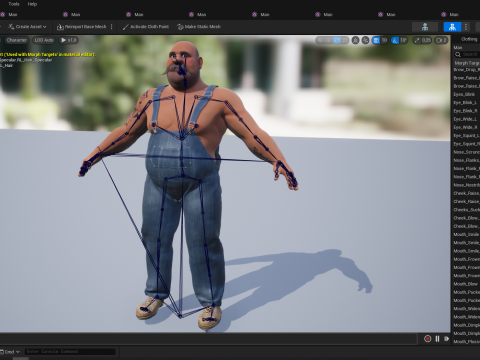Open rotation snap angle value dropdown

[404, 40]
